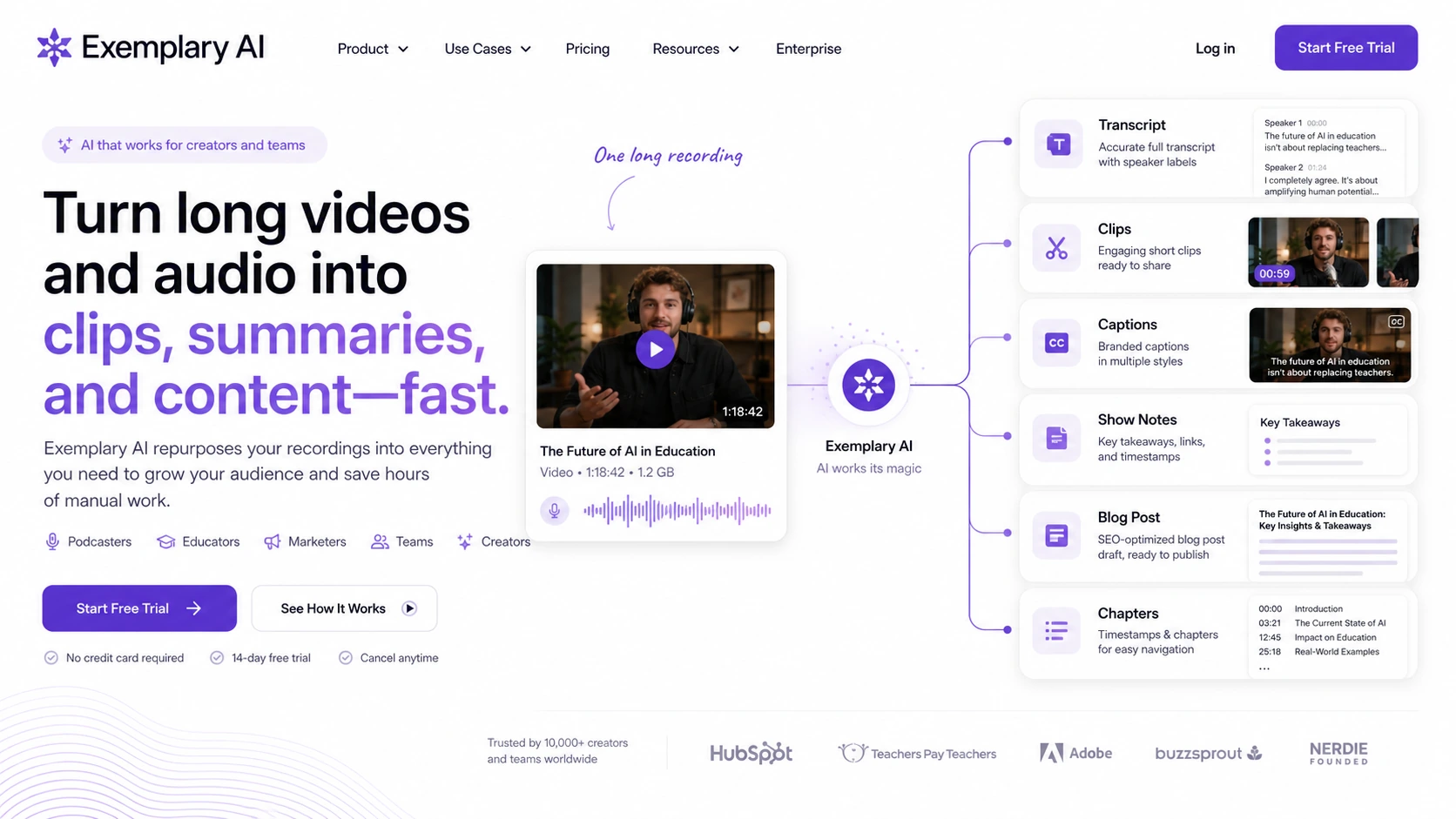Click the audio waveform under the video

click(x=677, y=511)
